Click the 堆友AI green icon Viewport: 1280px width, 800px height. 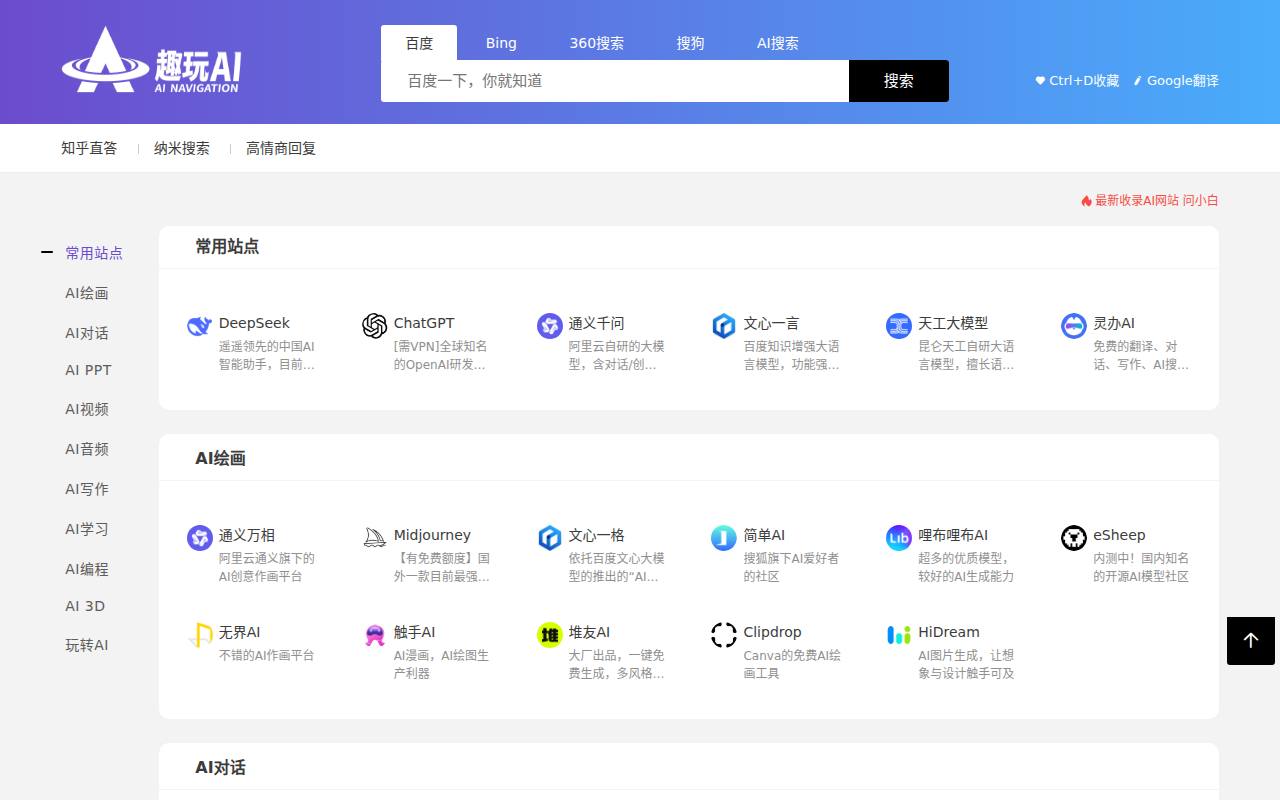click(x=550, y=635)
